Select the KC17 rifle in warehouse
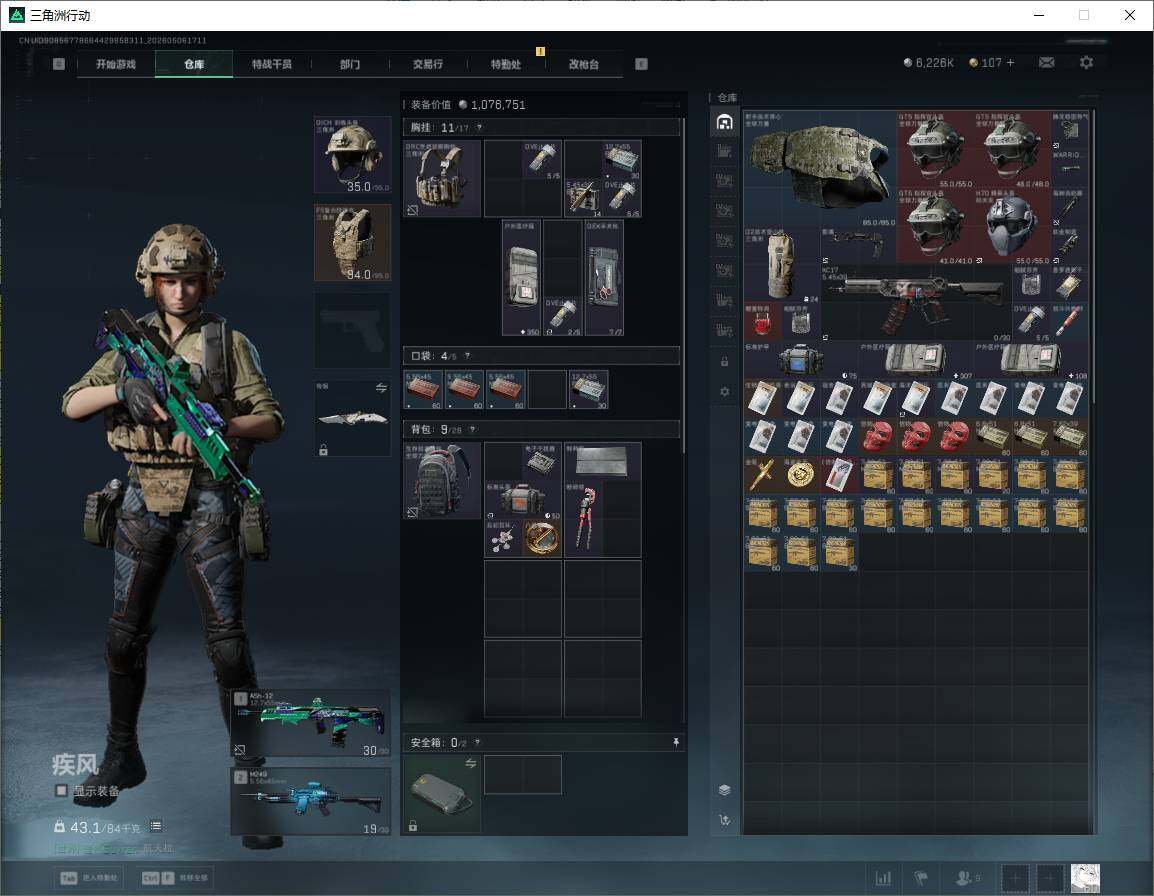This screenshot has width=1154, height=896. click(x=916, y=303)
